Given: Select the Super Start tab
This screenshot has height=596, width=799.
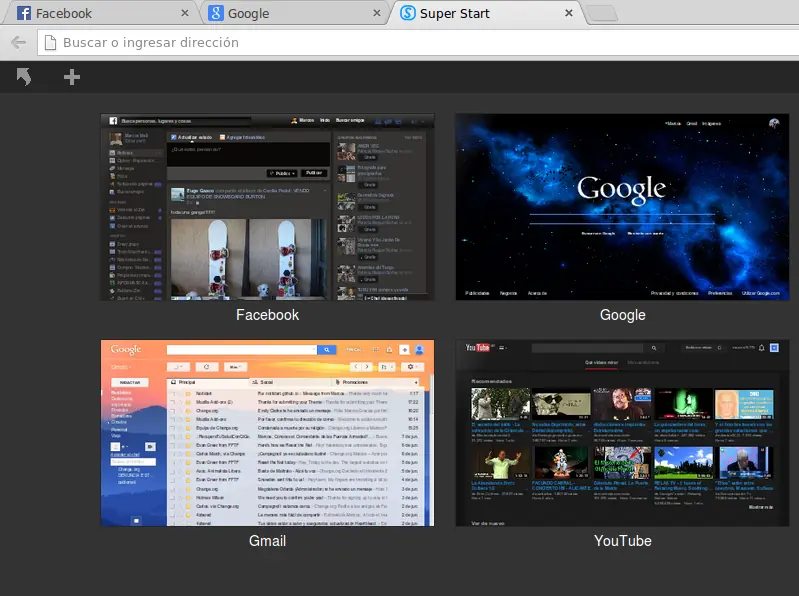Looking at the screenshot, I should (487, 13).
